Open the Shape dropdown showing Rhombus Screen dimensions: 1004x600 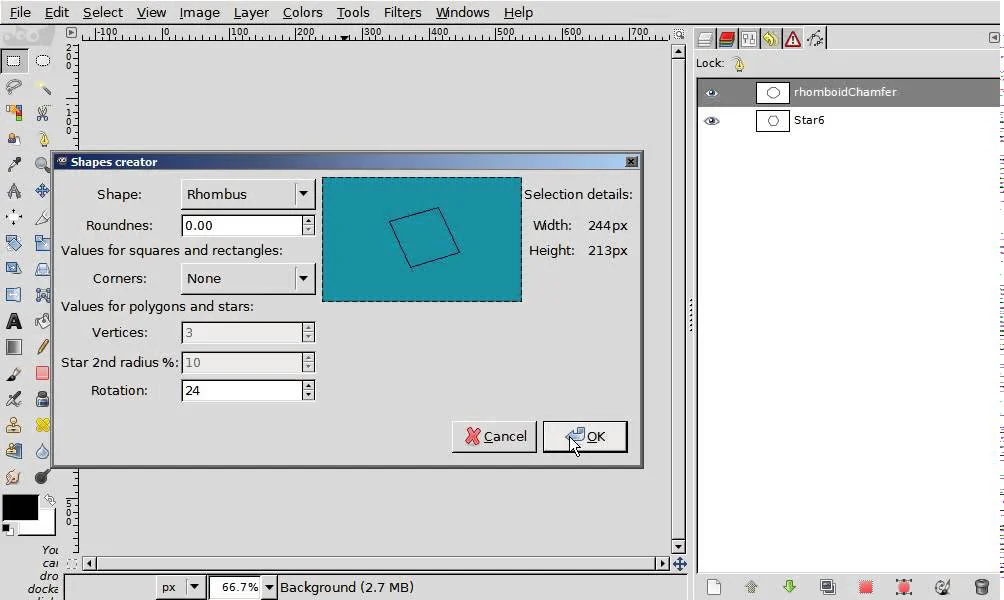[x=248, y=194]
